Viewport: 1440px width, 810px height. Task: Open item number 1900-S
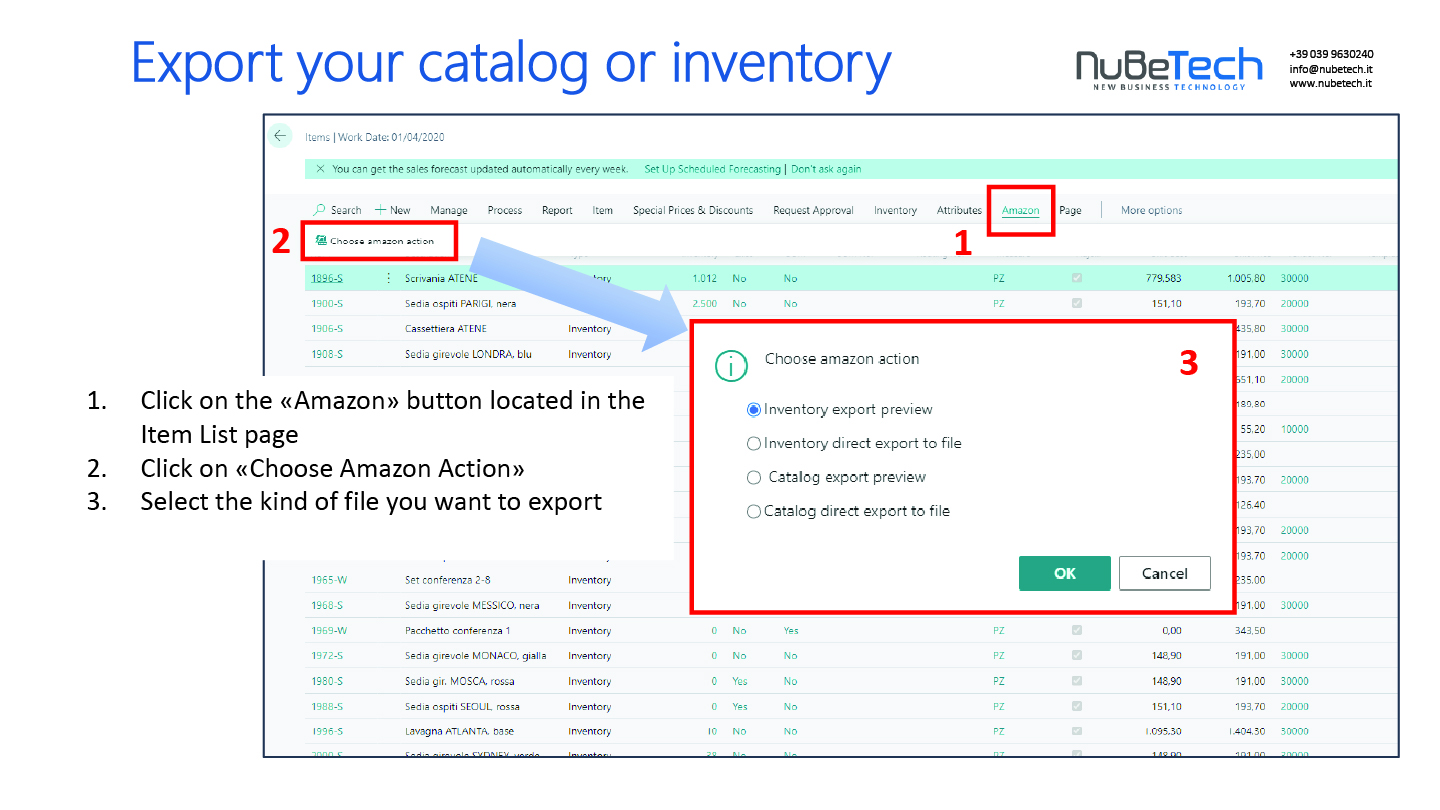point(327,303)
